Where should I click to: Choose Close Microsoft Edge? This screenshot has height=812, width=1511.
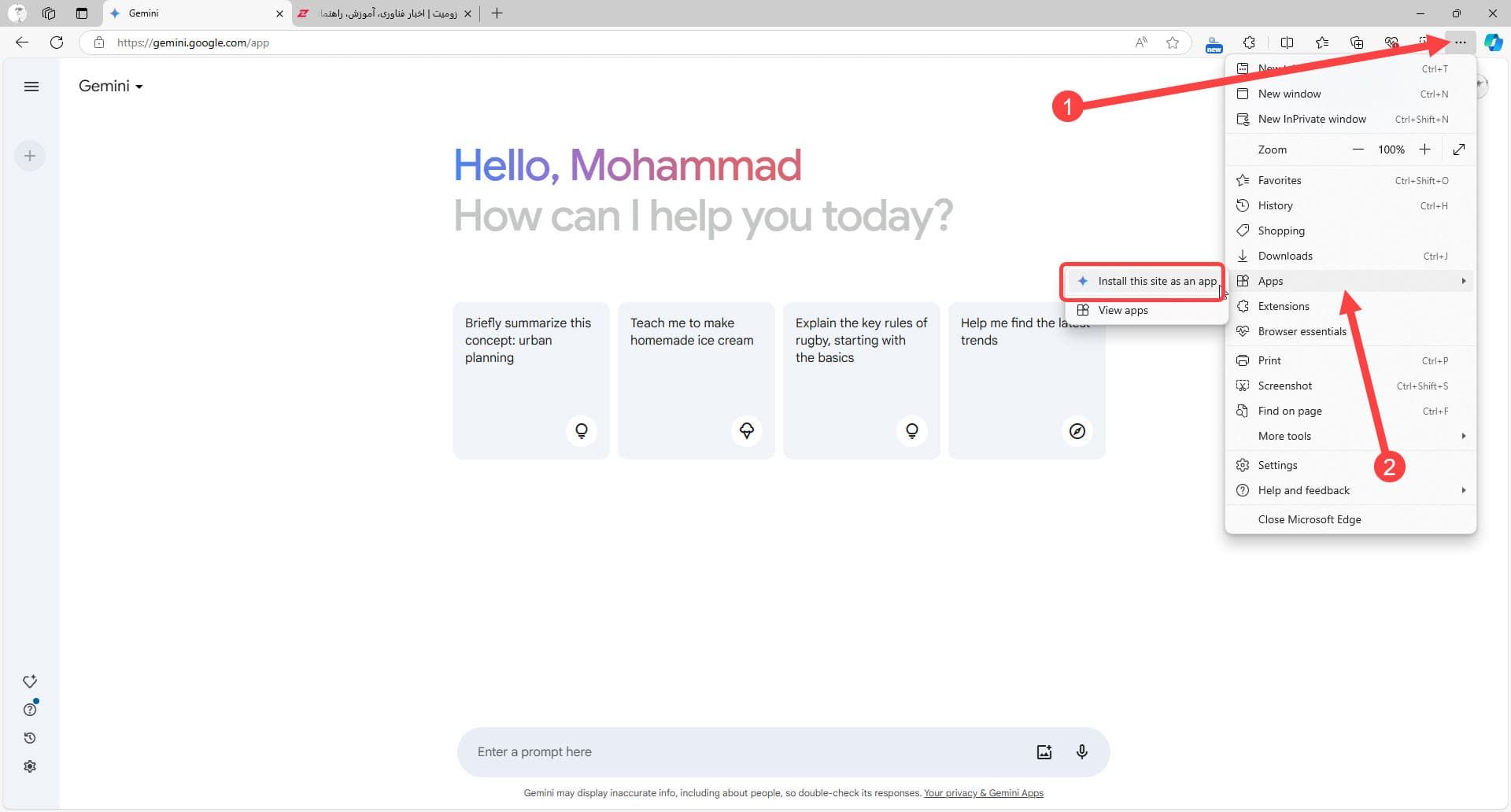point(1351,519)
